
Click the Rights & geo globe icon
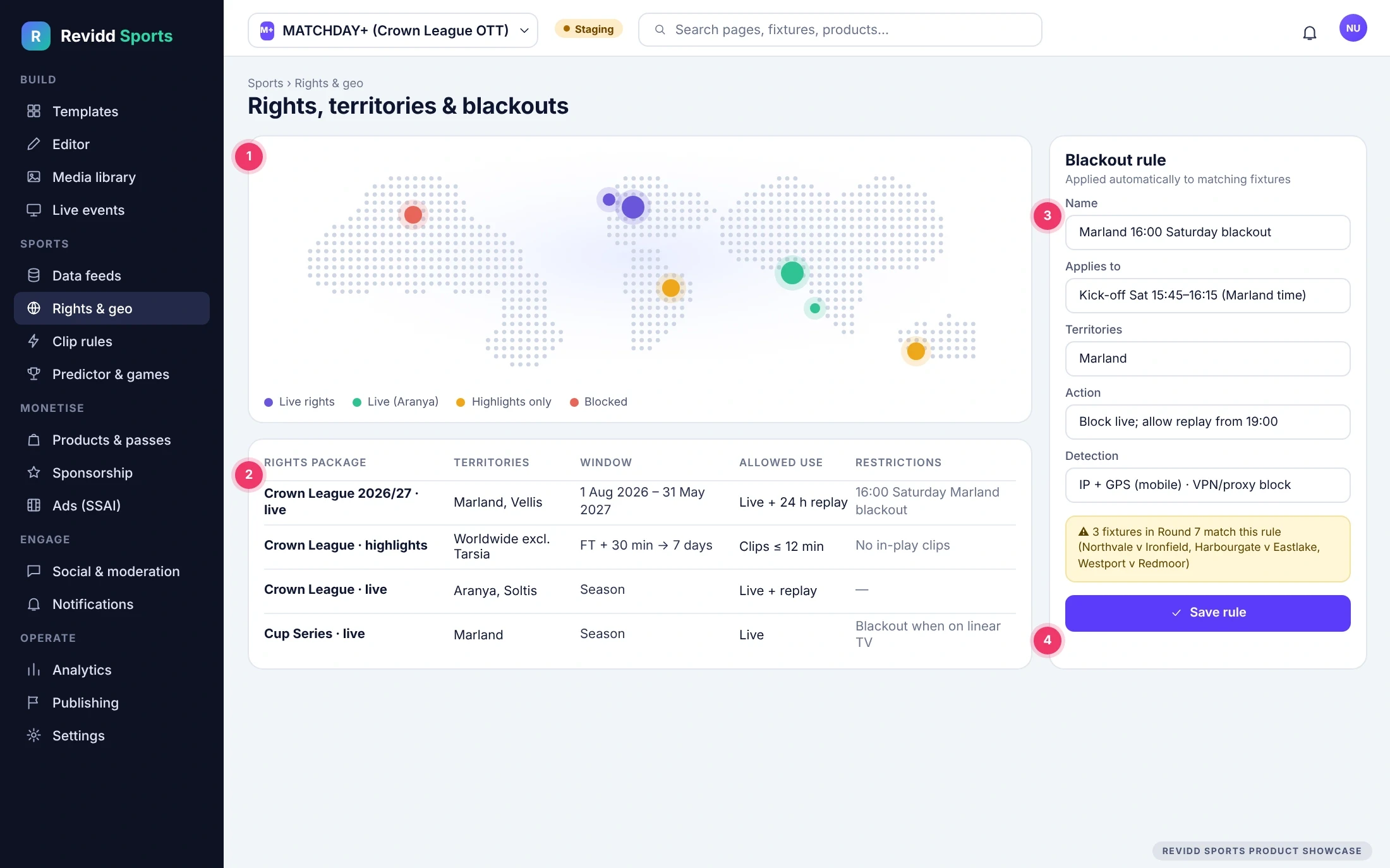[x=34, y=308]
